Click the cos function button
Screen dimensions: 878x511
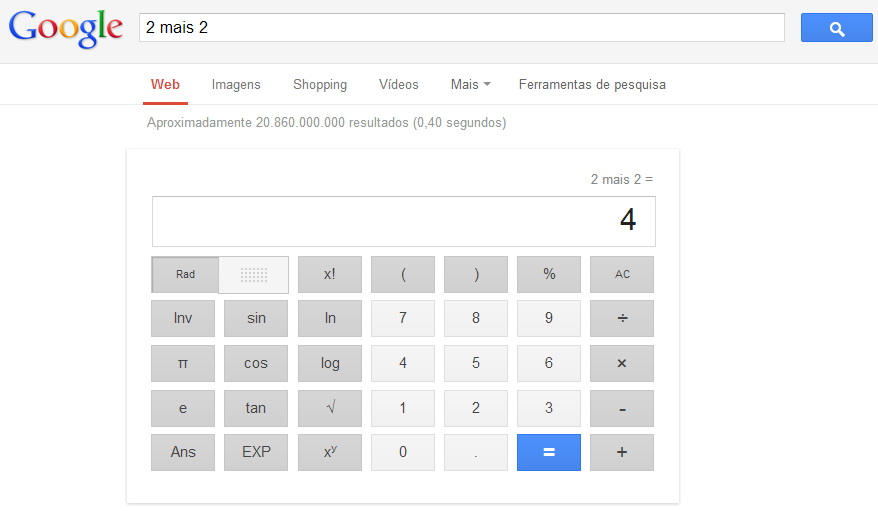pyautogui.click(x=256, y=363)
